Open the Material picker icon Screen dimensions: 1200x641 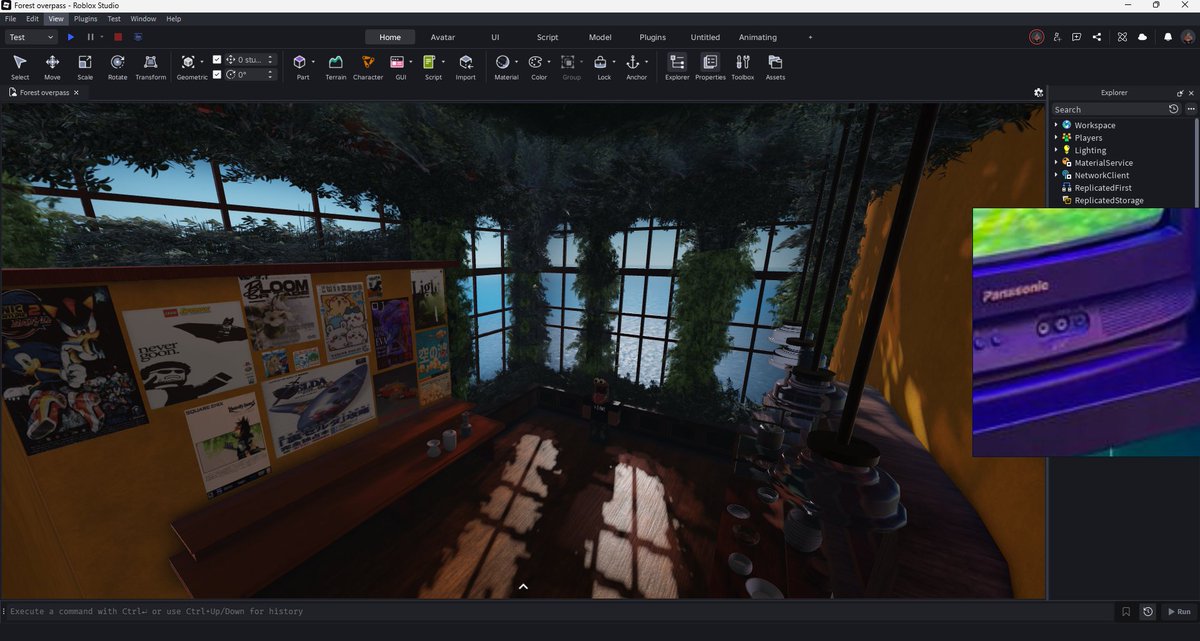tap(503, 62)
